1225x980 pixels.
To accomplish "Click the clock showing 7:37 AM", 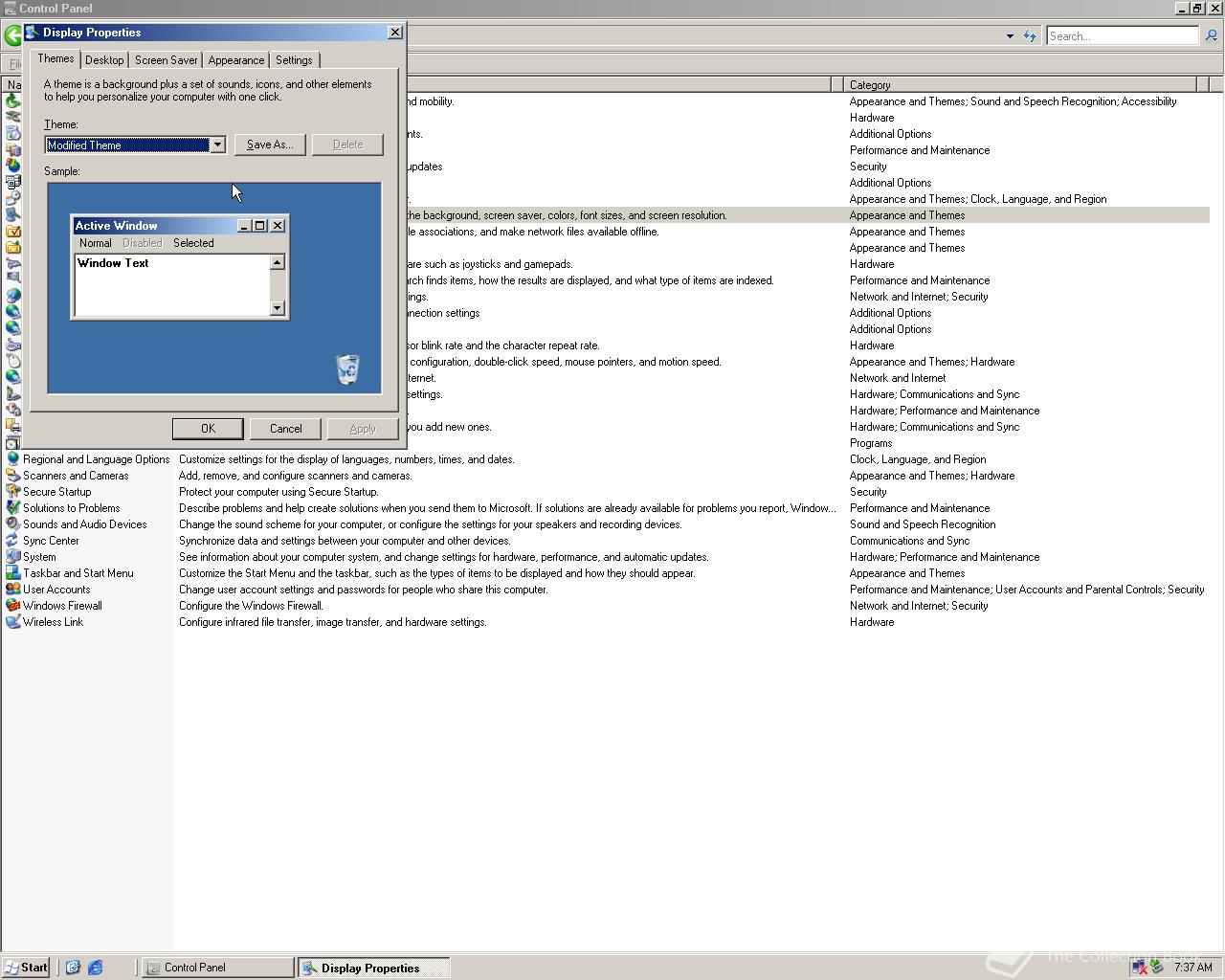I will [1192, 968].
